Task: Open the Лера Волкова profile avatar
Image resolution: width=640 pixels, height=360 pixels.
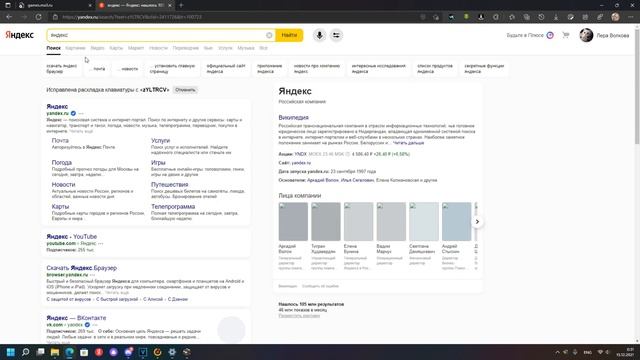Action: click(x=586, y=35)
